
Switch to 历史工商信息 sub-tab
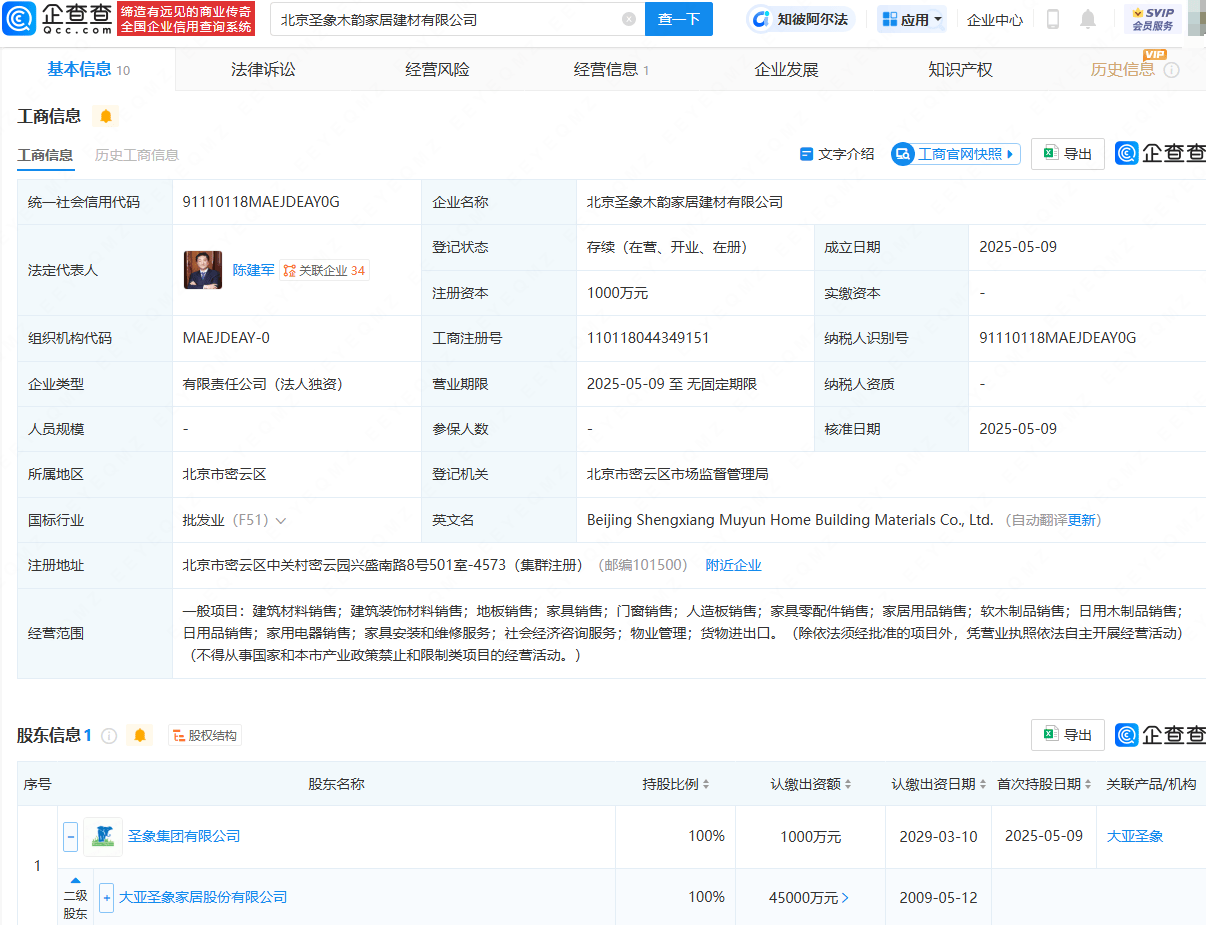coord(137,155)
